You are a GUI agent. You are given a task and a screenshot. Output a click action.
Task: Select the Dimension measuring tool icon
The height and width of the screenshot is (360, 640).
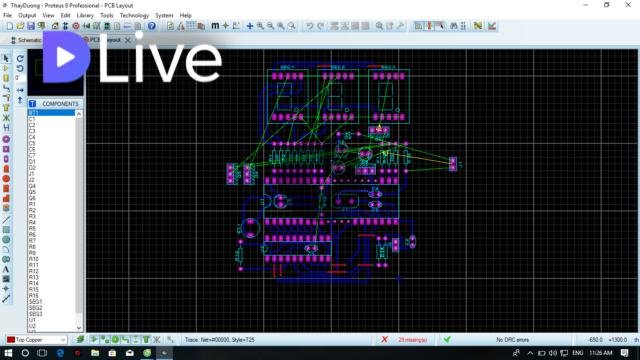[6, 299]
